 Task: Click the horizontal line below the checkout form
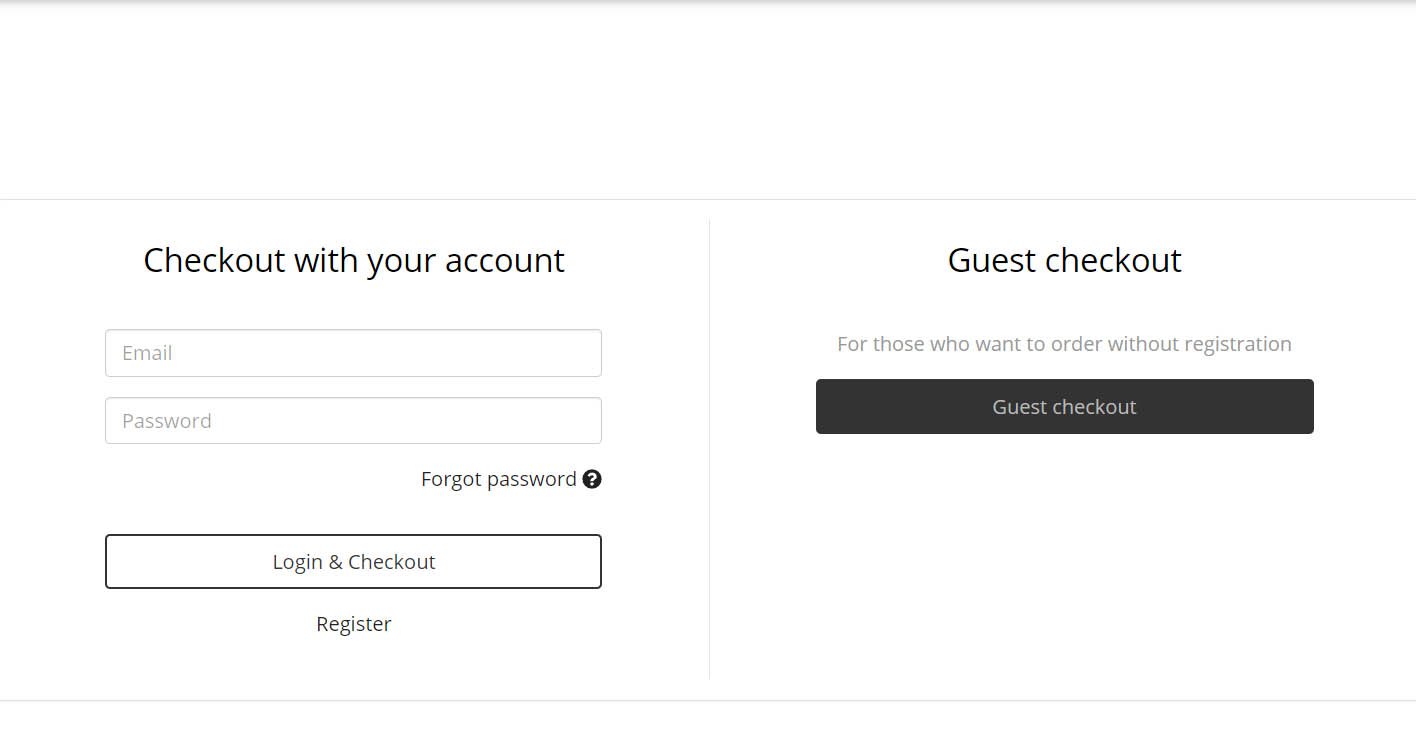[x=708, y=700]
